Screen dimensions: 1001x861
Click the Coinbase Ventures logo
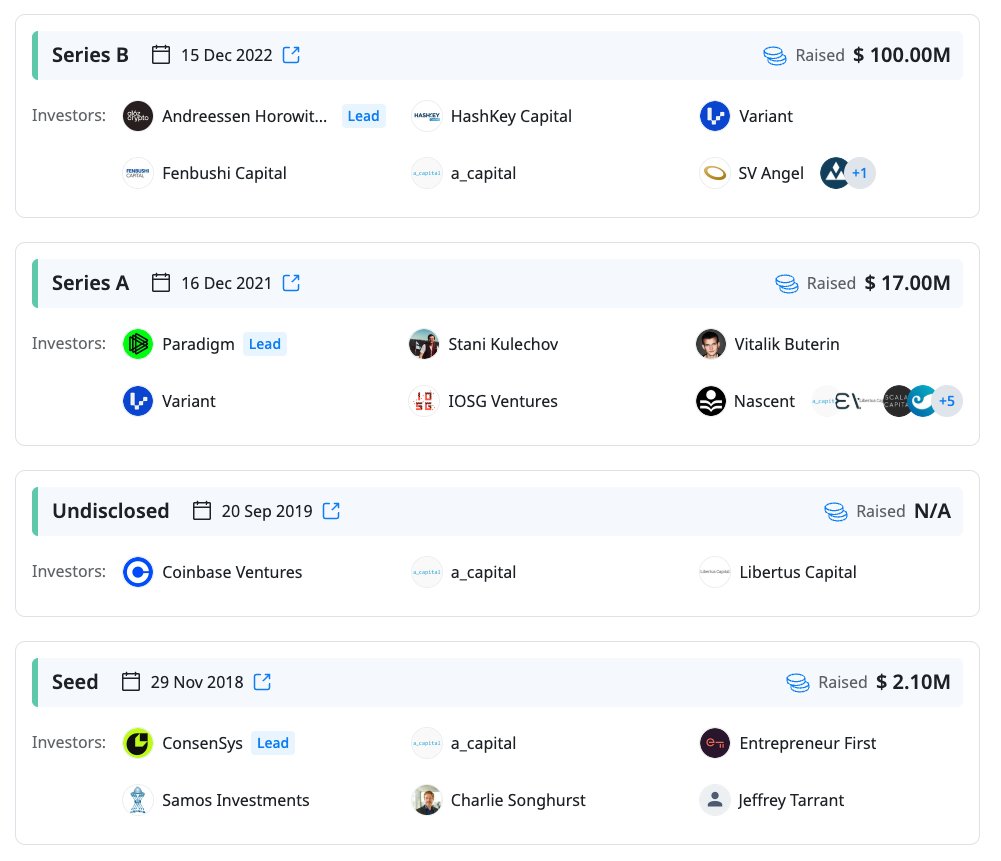(x=138, y=572)
